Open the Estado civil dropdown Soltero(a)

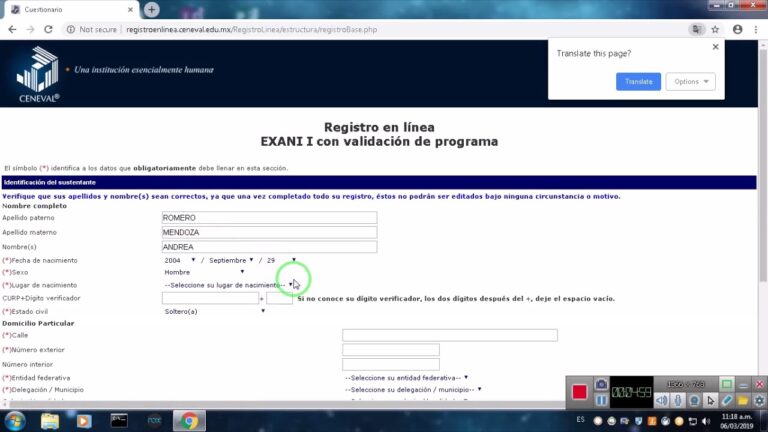(215, 312)
